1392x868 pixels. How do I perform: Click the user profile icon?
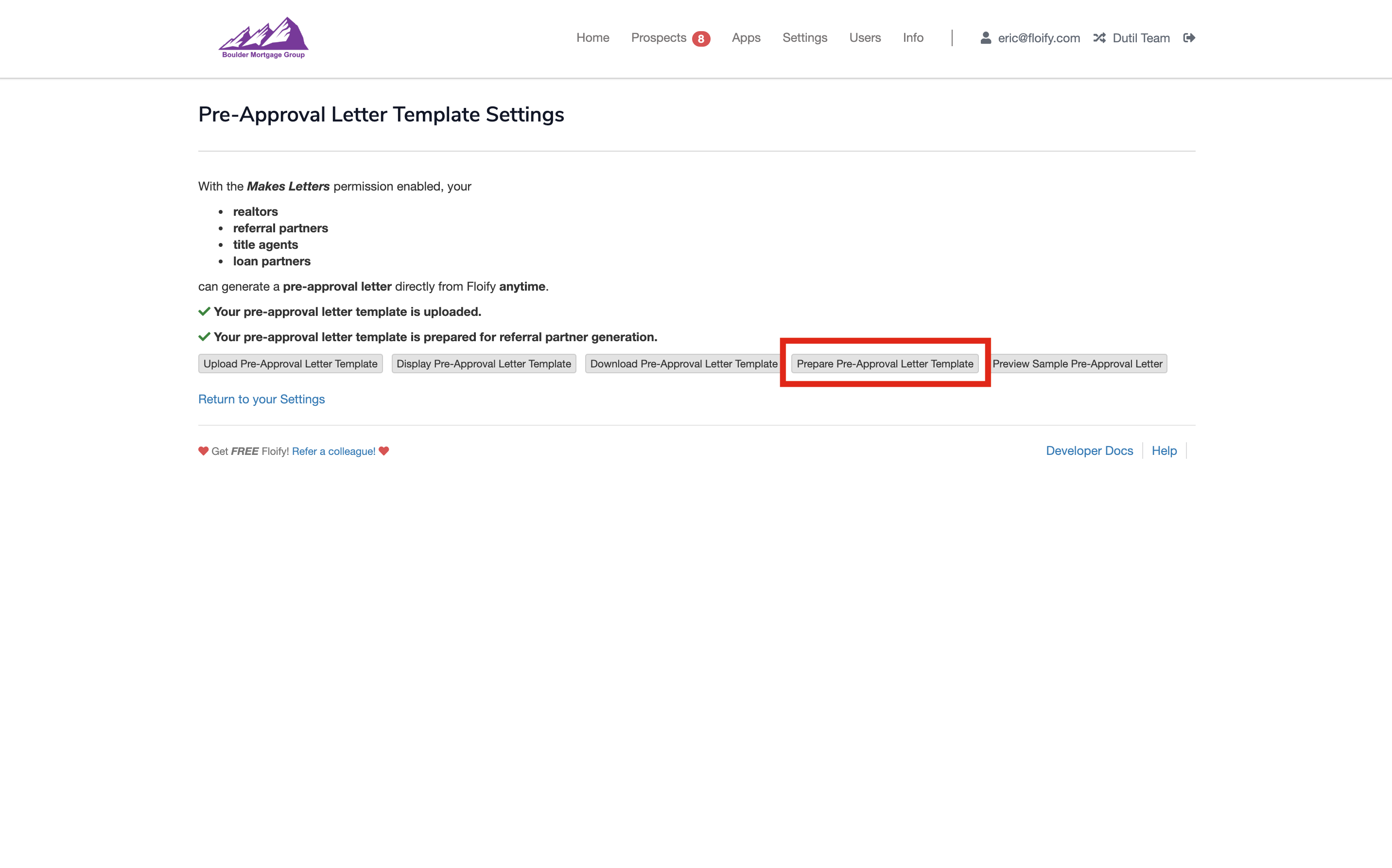pyautogui.click(x=986, y=38)
